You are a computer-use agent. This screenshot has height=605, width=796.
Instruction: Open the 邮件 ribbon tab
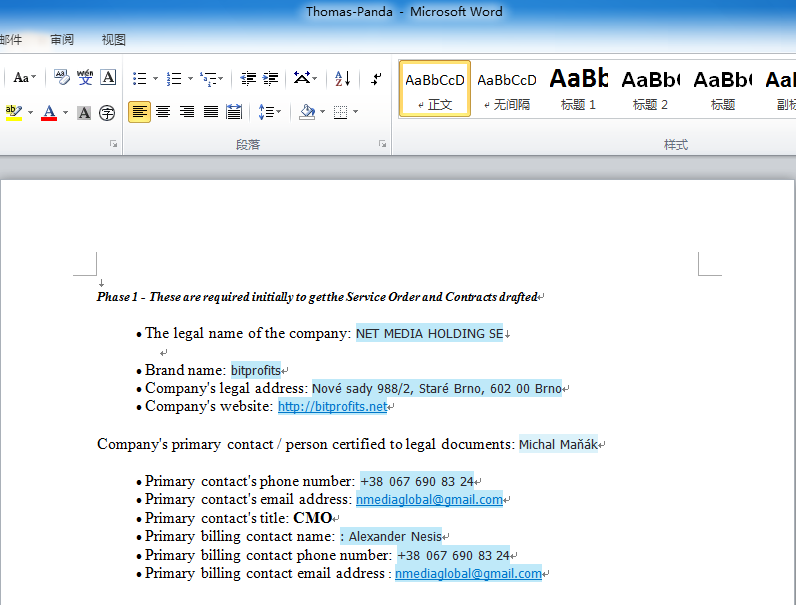[x=11, y=40]
